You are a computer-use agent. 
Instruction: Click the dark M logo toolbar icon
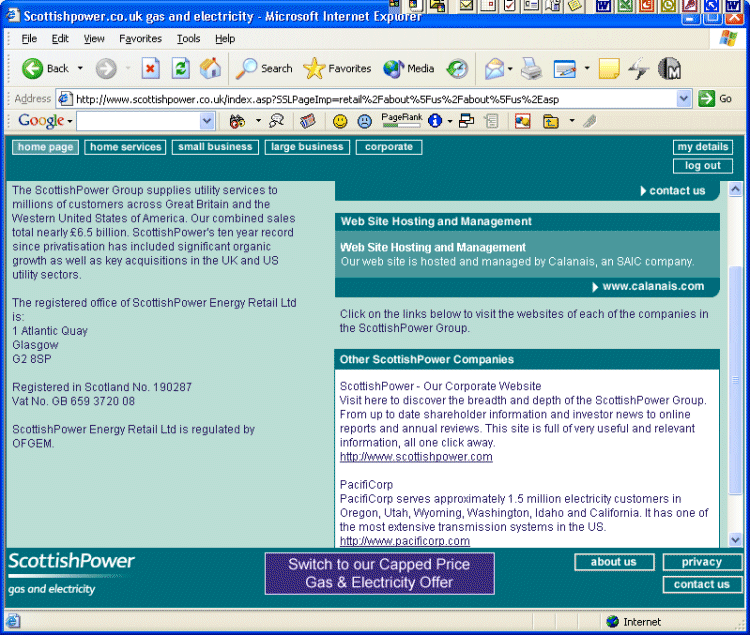click(x=669, y=69)
